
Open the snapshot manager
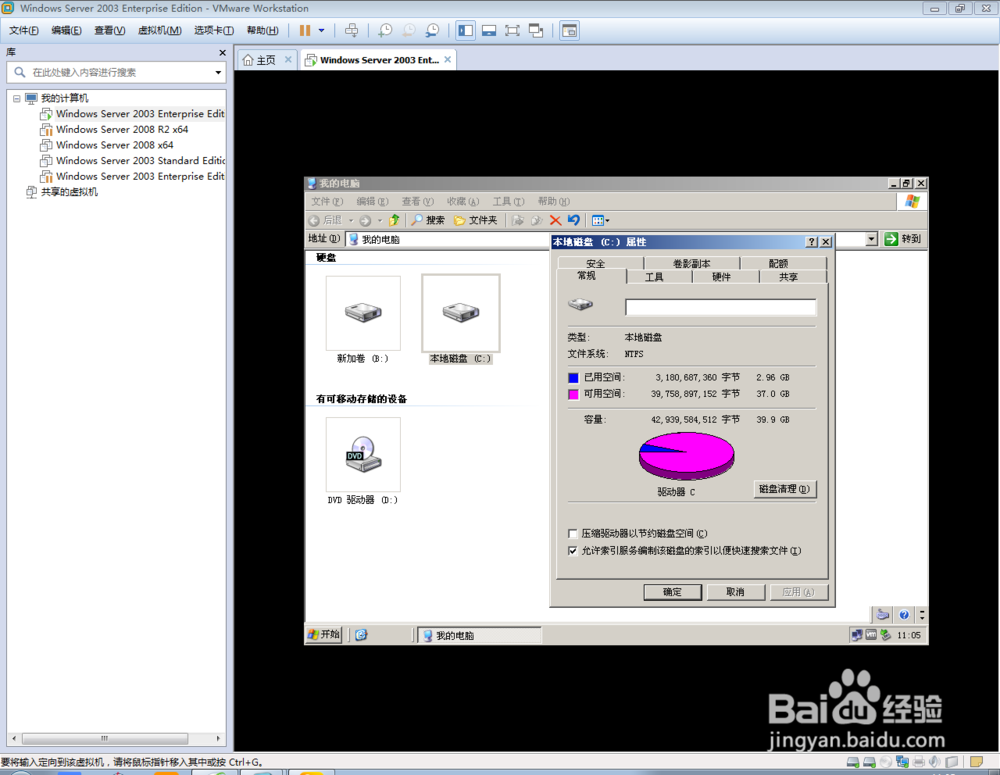[x=432, y=31]
